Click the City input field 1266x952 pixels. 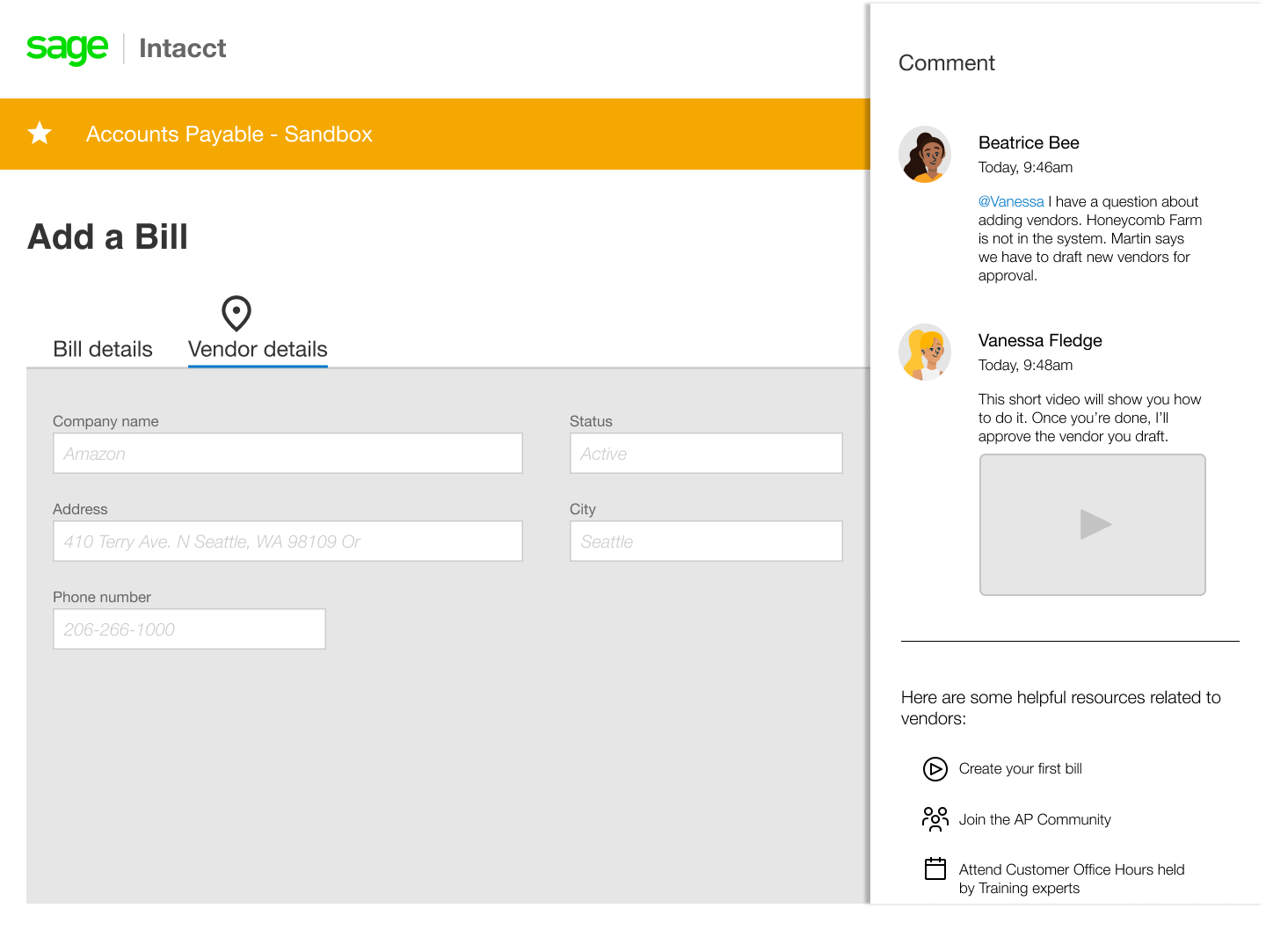pos(706,541)
